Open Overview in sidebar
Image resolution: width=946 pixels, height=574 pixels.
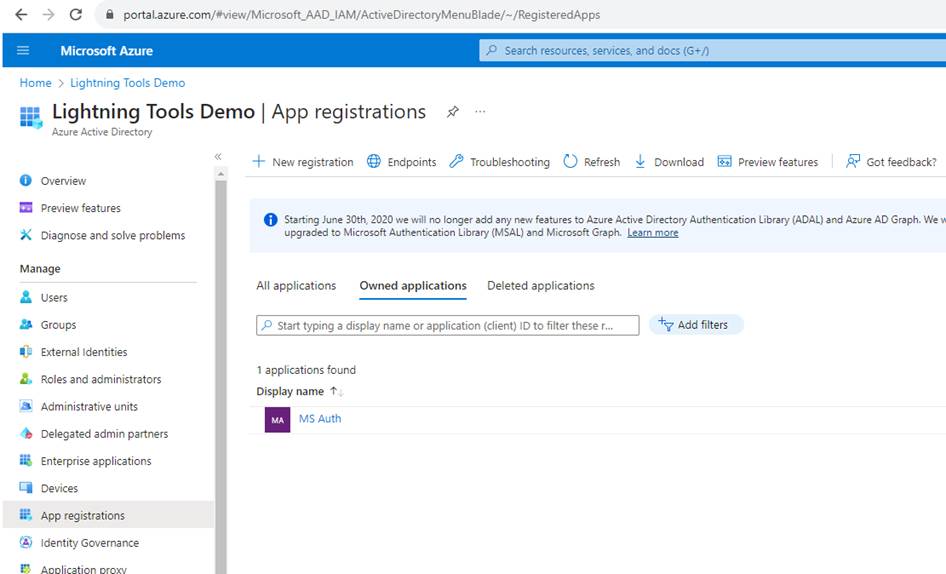[63, 180]
